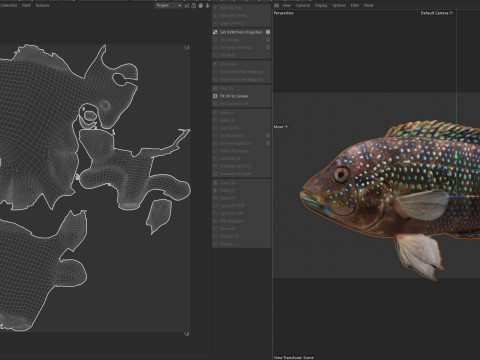Click Restore UV
Viewport: 480px width, 360px height.
(242, 236)
